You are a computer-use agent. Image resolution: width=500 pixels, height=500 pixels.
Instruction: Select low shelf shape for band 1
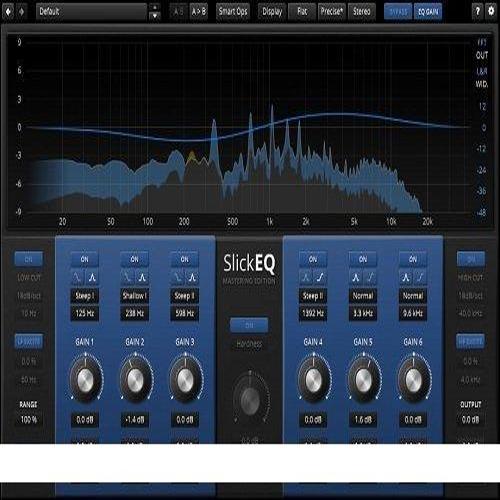point(77,277)
